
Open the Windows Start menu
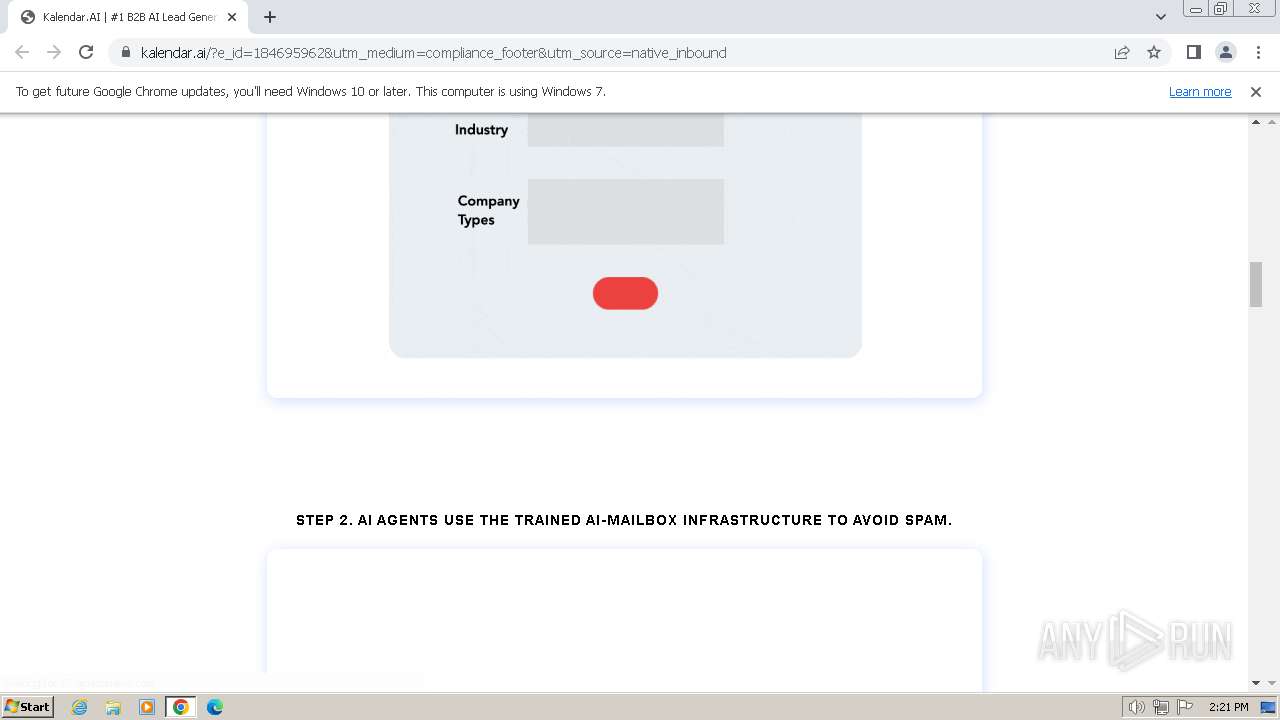tap(28, 707)
